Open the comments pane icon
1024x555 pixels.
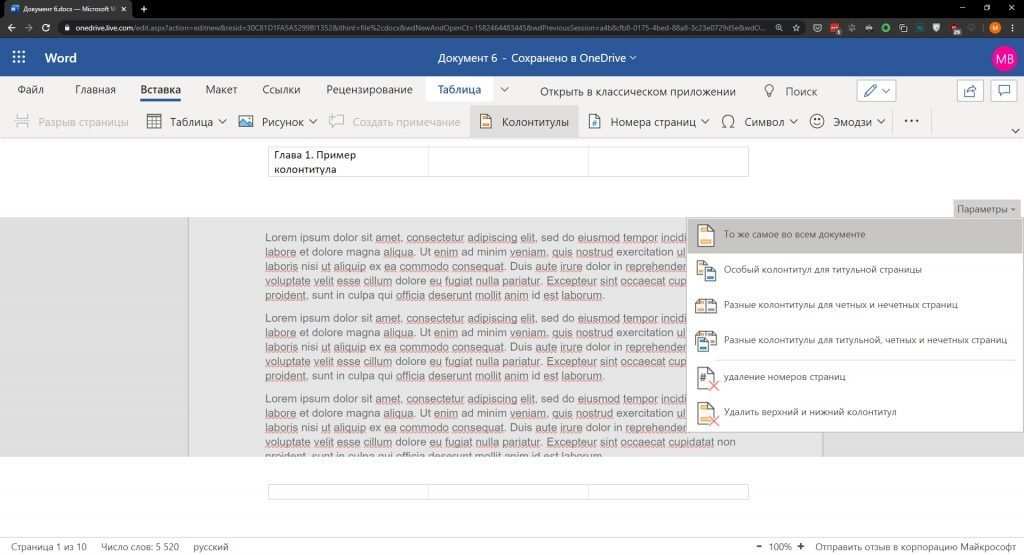tap(1004, 91)
